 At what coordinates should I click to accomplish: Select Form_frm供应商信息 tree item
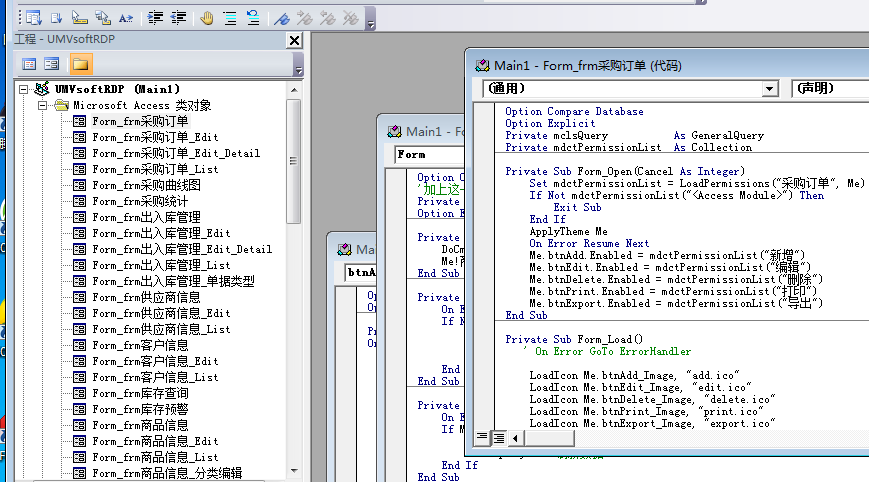146,298
